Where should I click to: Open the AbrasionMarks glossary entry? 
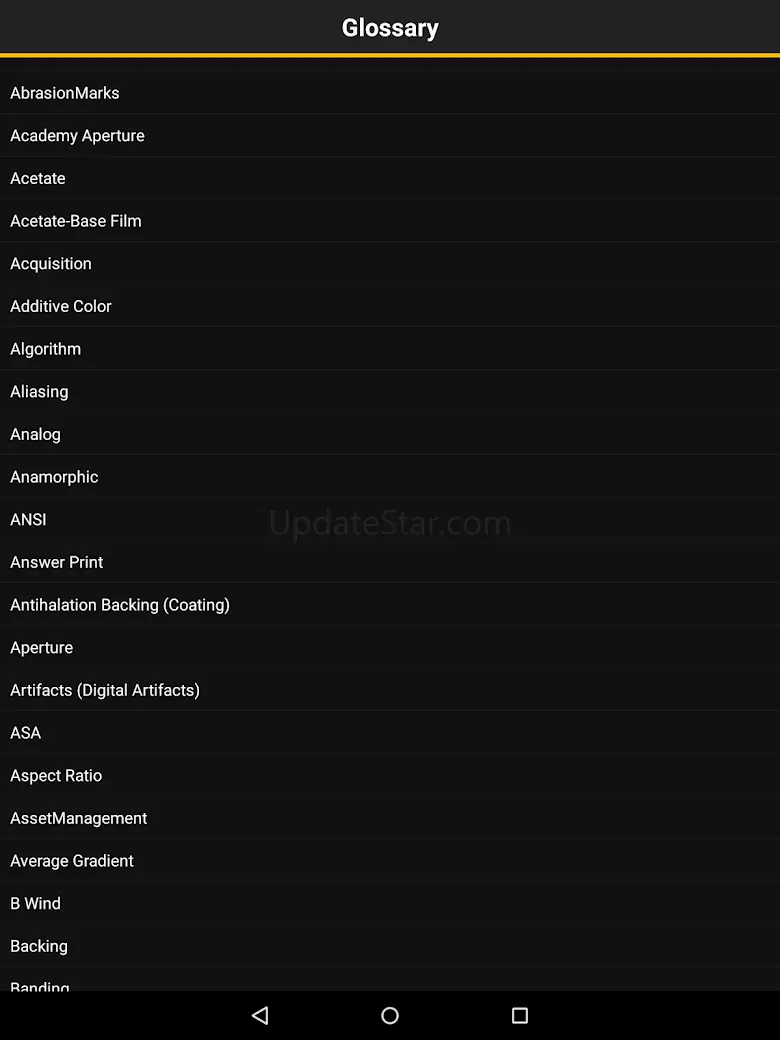390,93
